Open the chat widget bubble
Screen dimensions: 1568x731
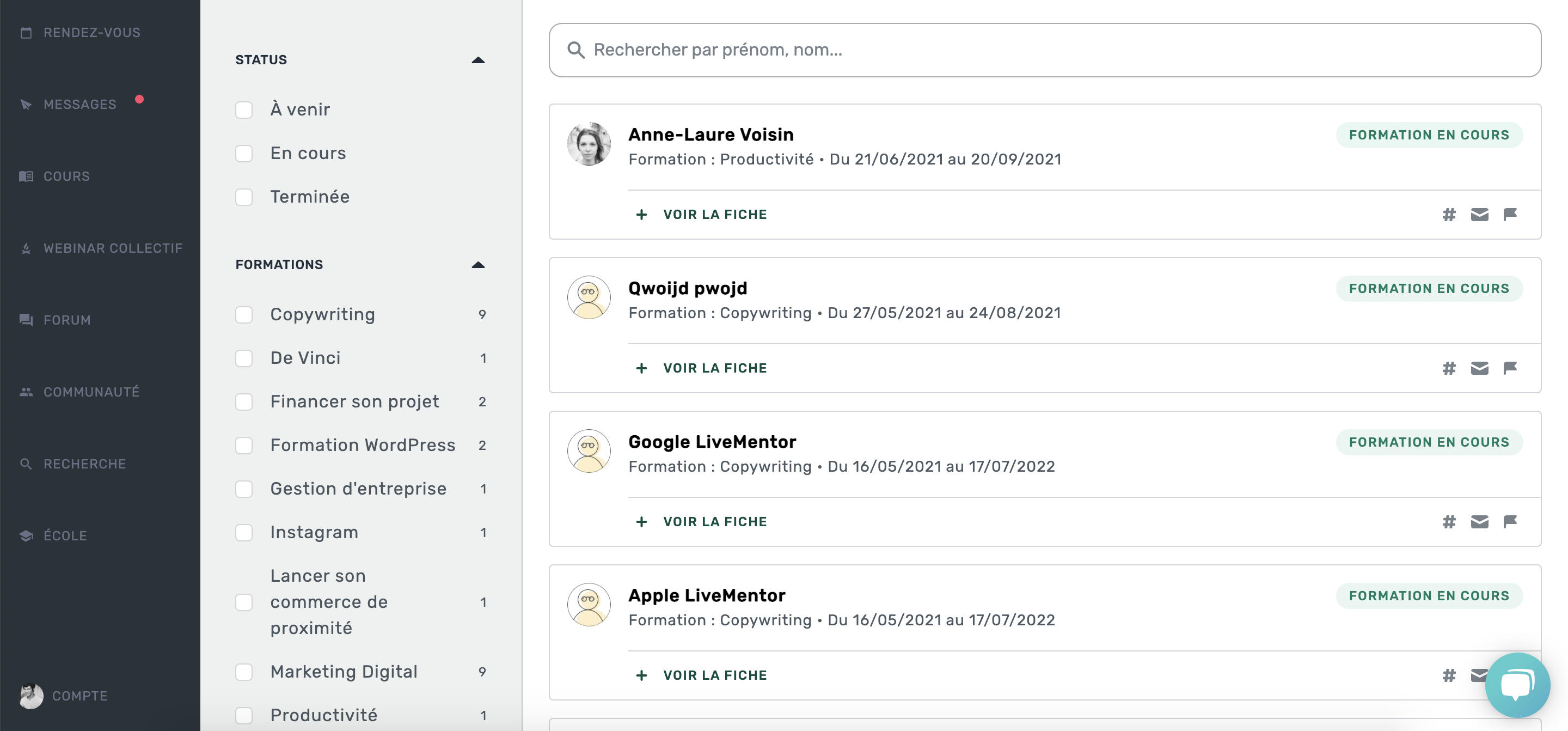(x=1517, y=685)
